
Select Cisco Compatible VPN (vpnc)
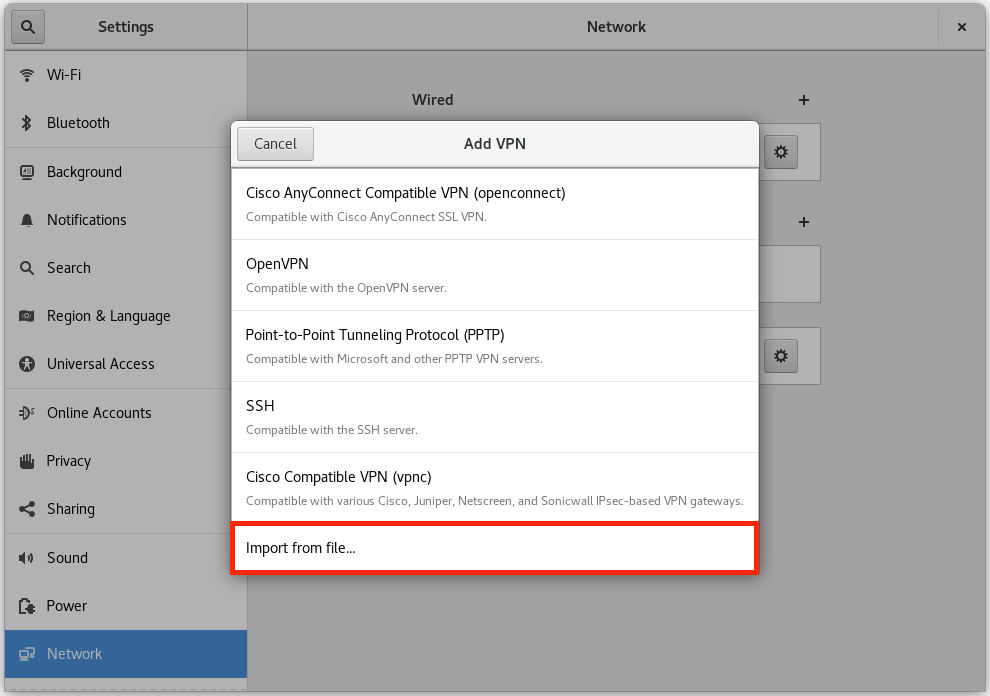click(494, 488)
